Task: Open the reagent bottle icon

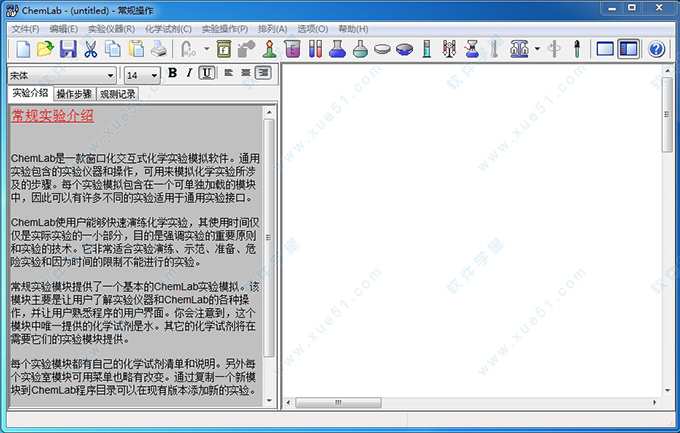Action: [x=224, y=49]
